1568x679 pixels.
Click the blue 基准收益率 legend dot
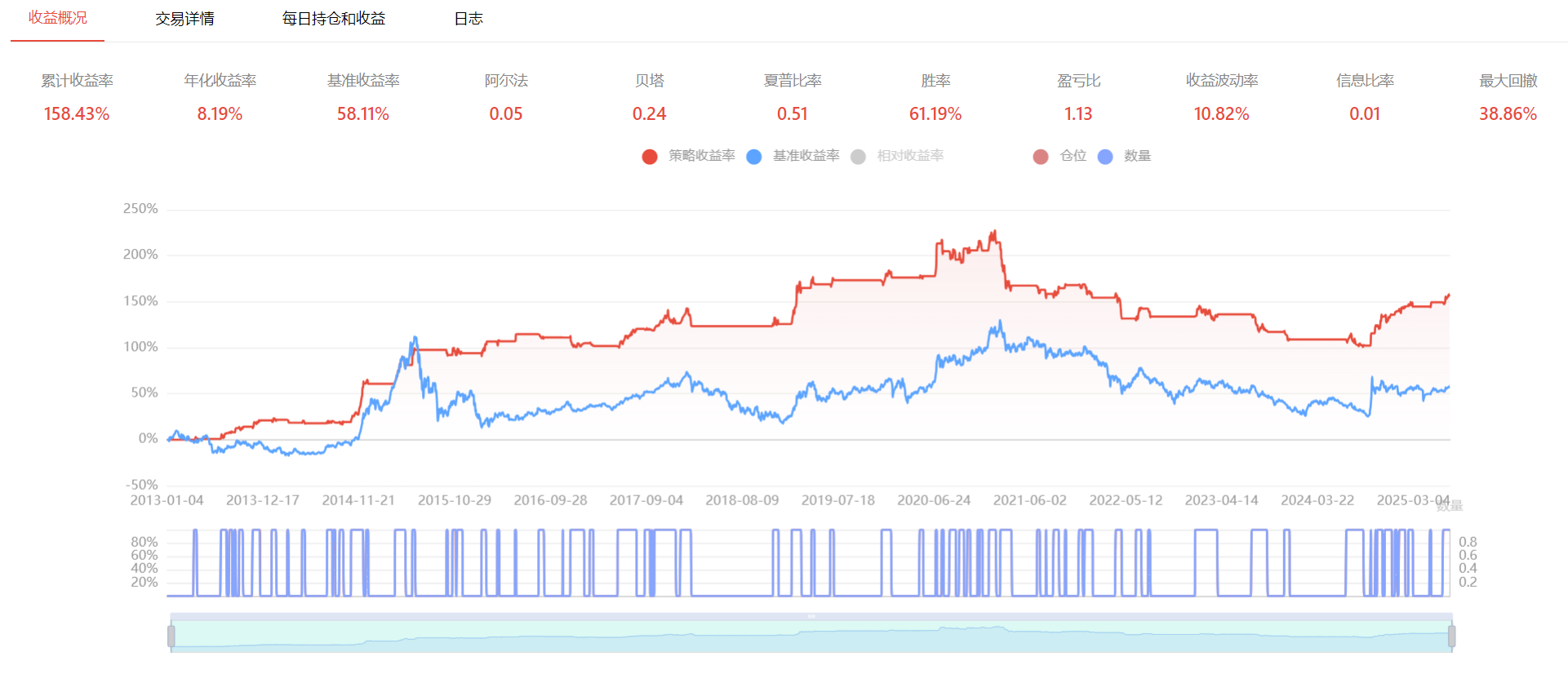754,157
